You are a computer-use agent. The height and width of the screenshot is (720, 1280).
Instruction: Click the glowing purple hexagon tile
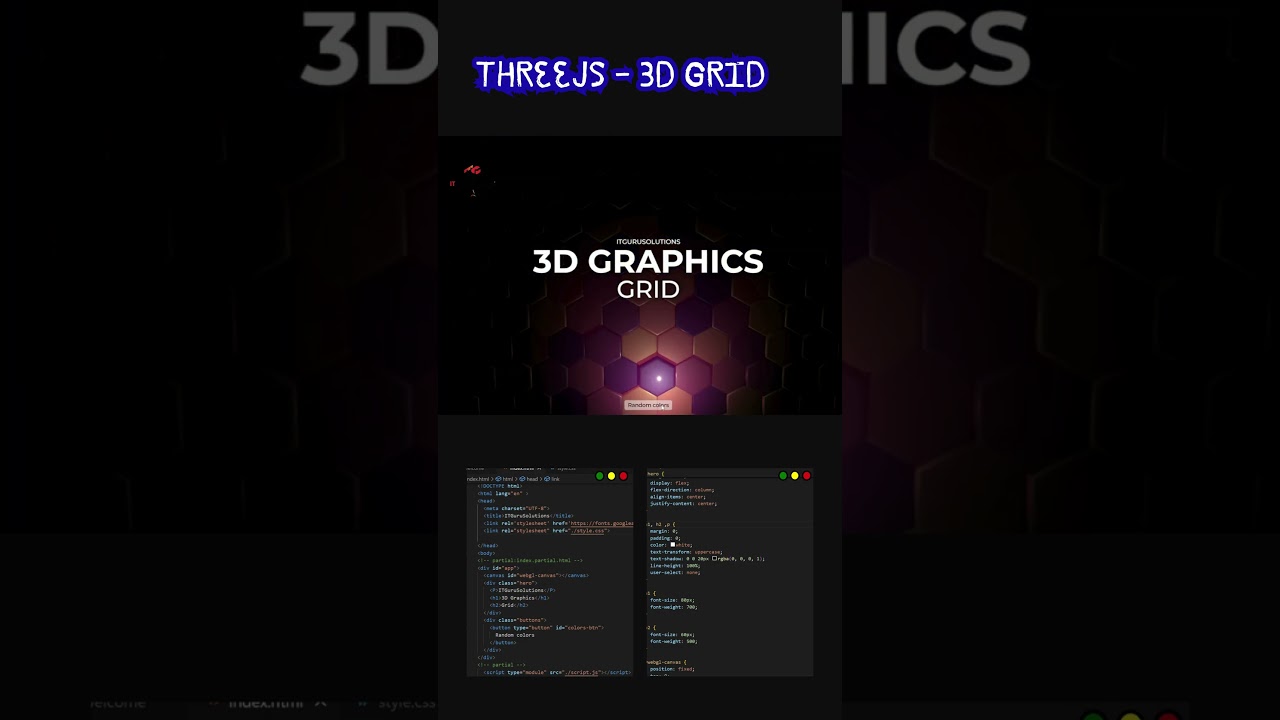[658, 378]
